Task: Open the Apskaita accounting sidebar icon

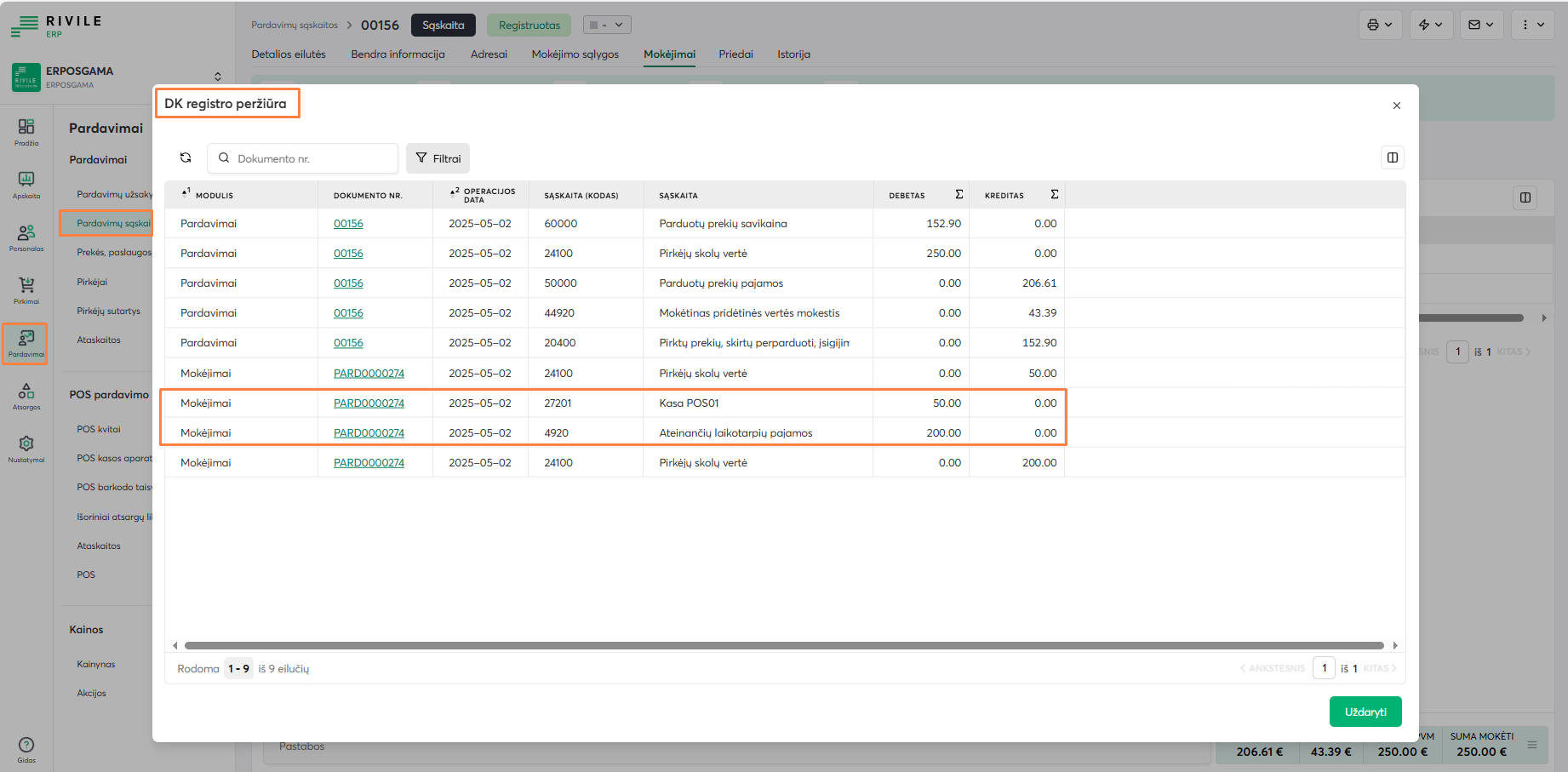Action: point(26,184)
